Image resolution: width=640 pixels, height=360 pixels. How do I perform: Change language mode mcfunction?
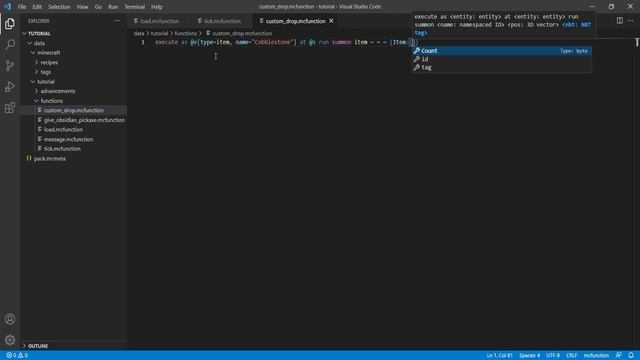[596, 356]
